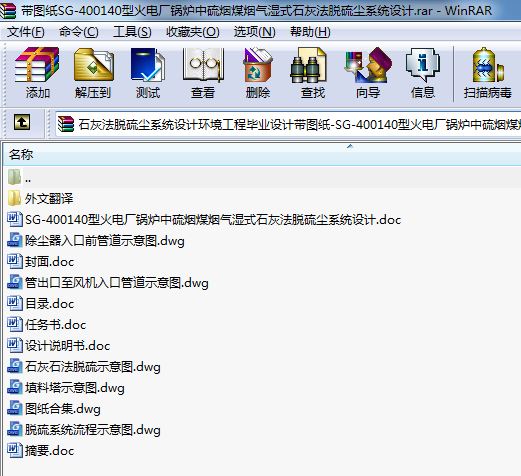
Task: Click the Add (添加) toolbar icon
Action: click(x=37, y=65)
